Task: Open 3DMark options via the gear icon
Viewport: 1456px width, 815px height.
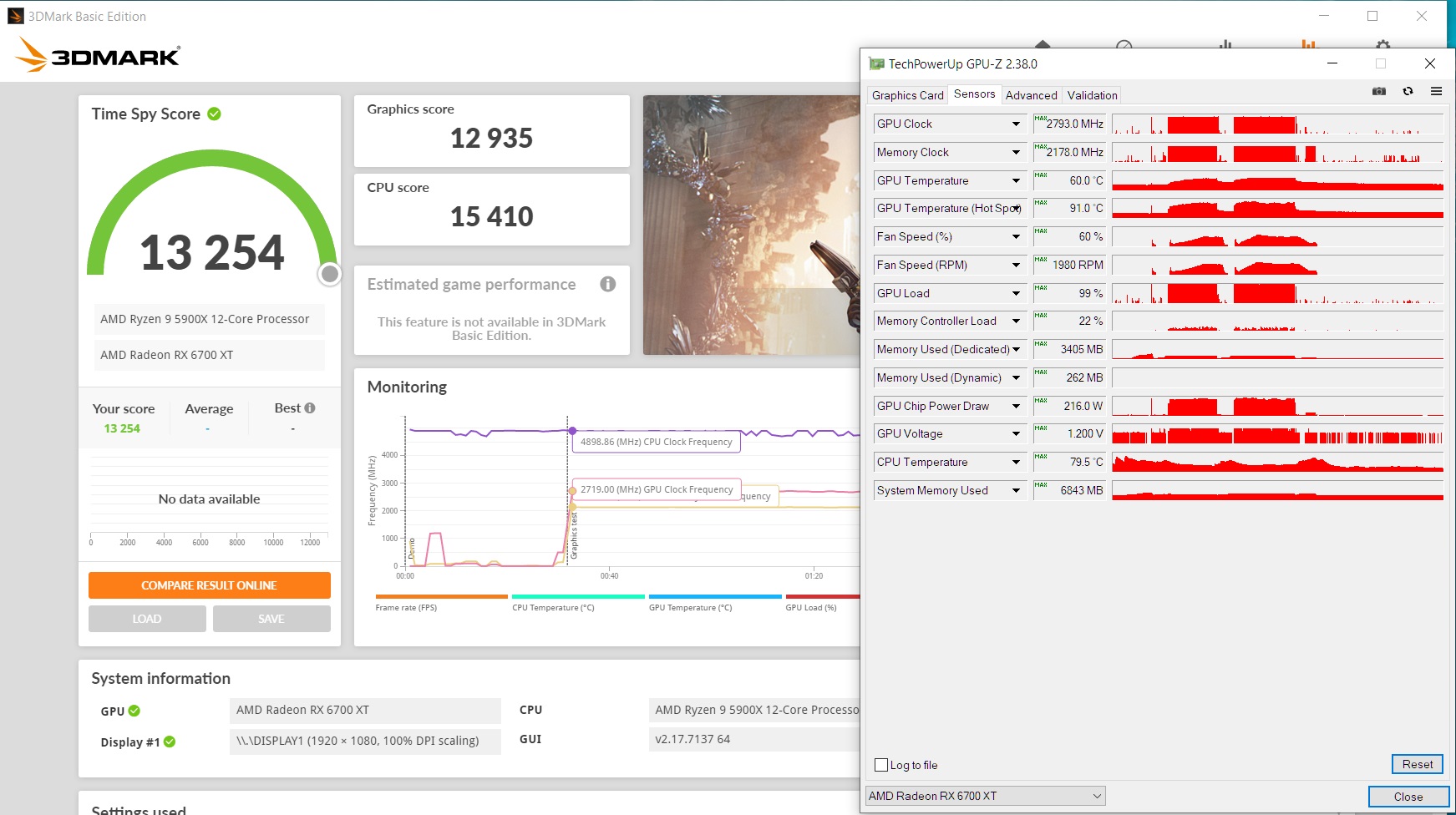Action: click(1383, 45)
